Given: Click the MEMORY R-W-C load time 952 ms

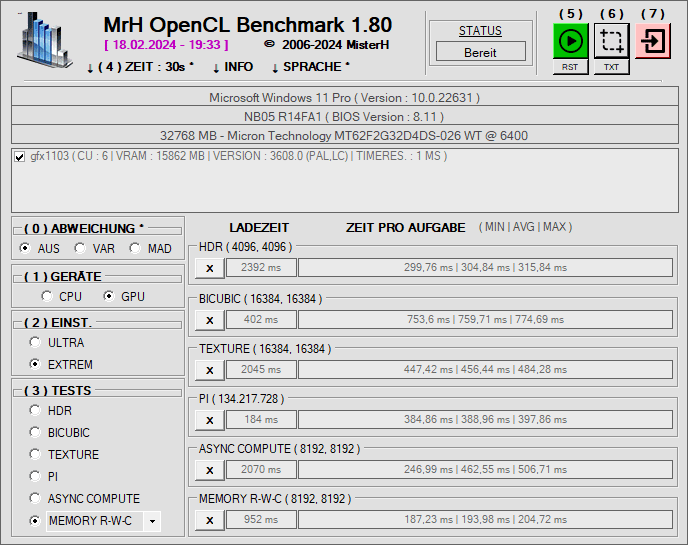Looking at the screenshot, I should tap(261, 520).
